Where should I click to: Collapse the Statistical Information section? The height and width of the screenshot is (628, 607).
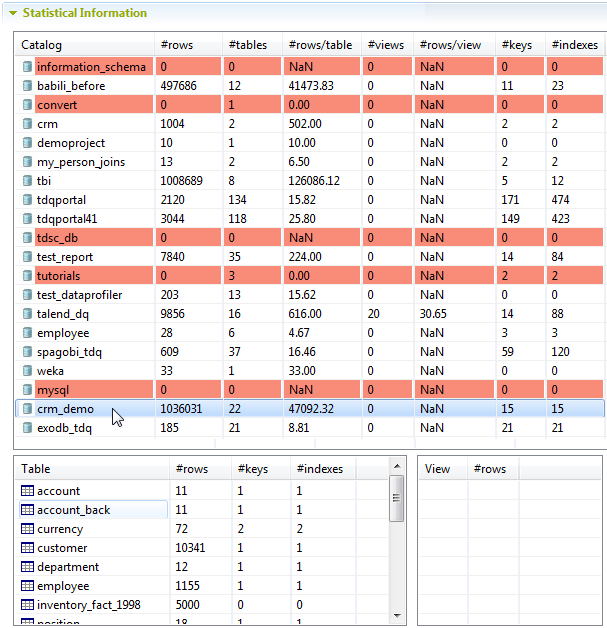point(12,14)
